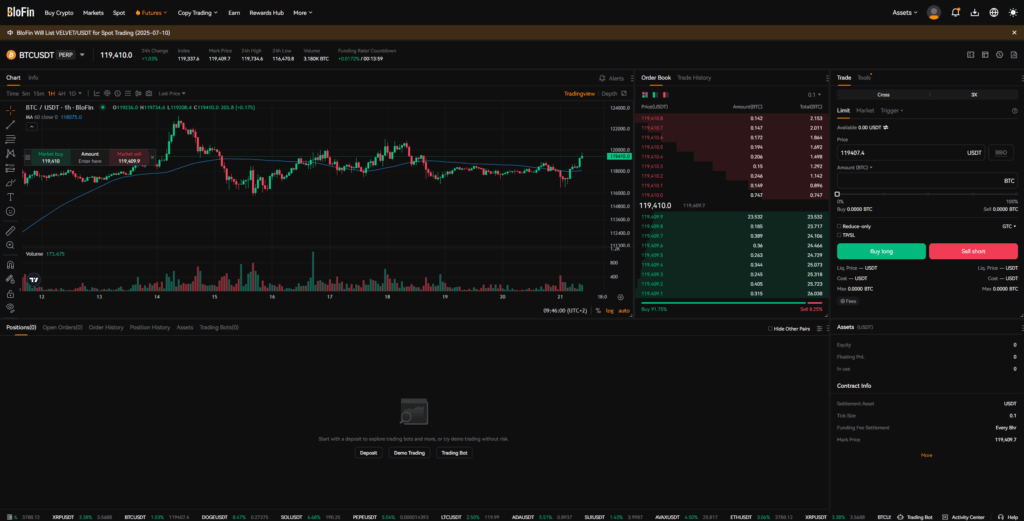Select the trend line drawing tool
Image resolution: width=1024 pixels, height=521 pixels.
(x=10, y=125)
